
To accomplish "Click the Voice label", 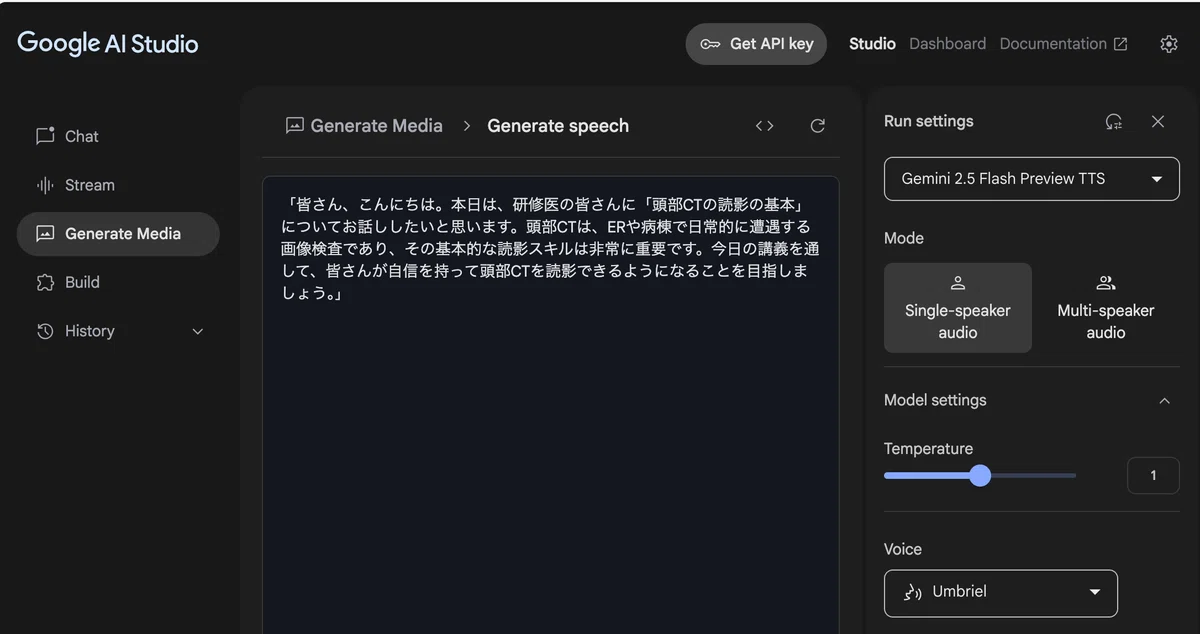I will tap(903, 549).
